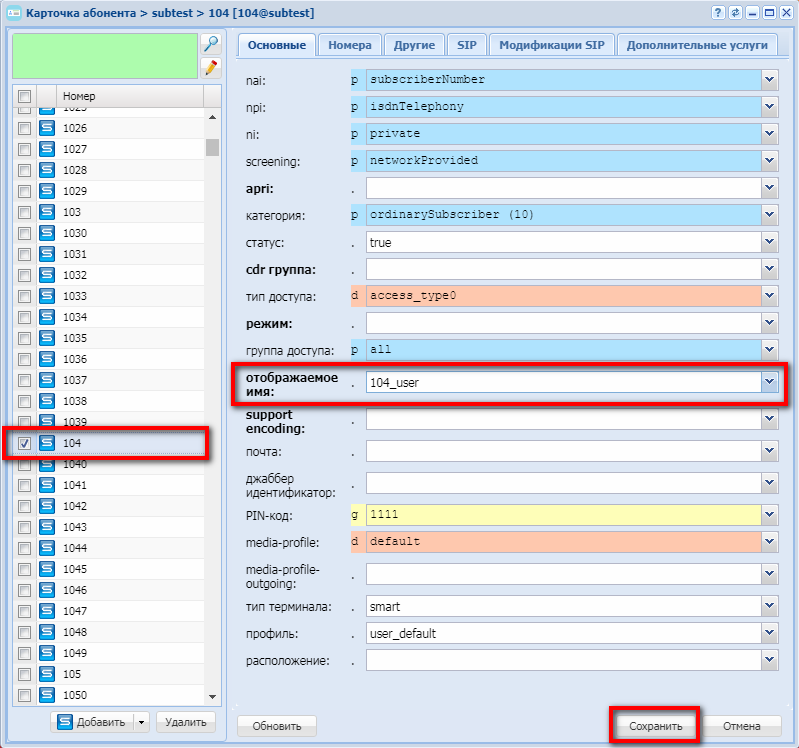Image resolution: width=799 pixels, height=748 pixels.
Task: Click the SIP icon of number 1033
Action: coord(47,296)
